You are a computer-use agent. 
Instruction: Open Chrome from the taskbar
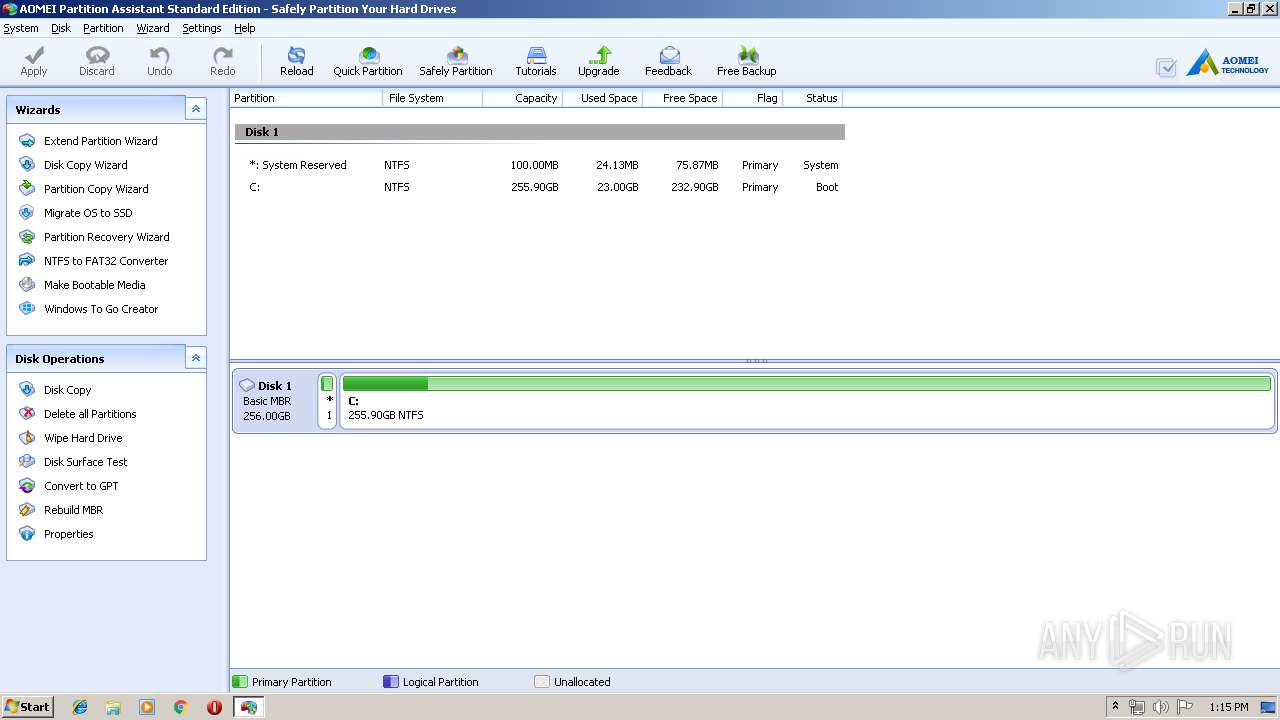(x=181, y=707)
